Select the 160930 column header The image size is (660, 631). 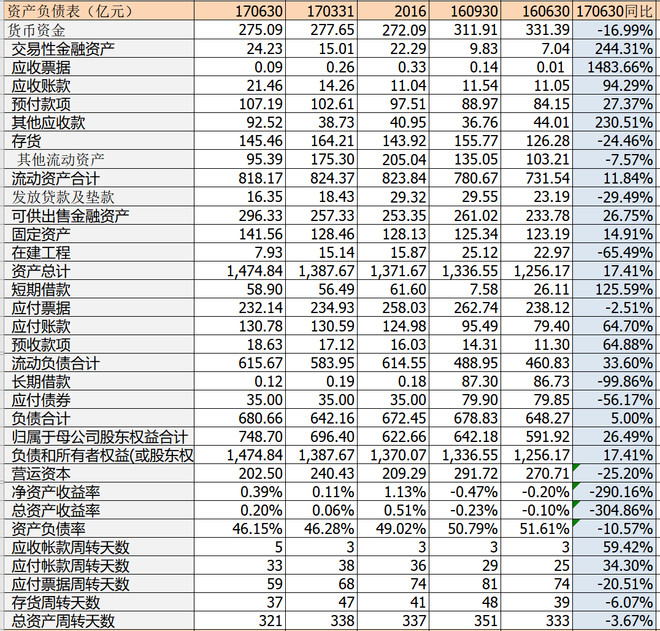click(465, 11)
